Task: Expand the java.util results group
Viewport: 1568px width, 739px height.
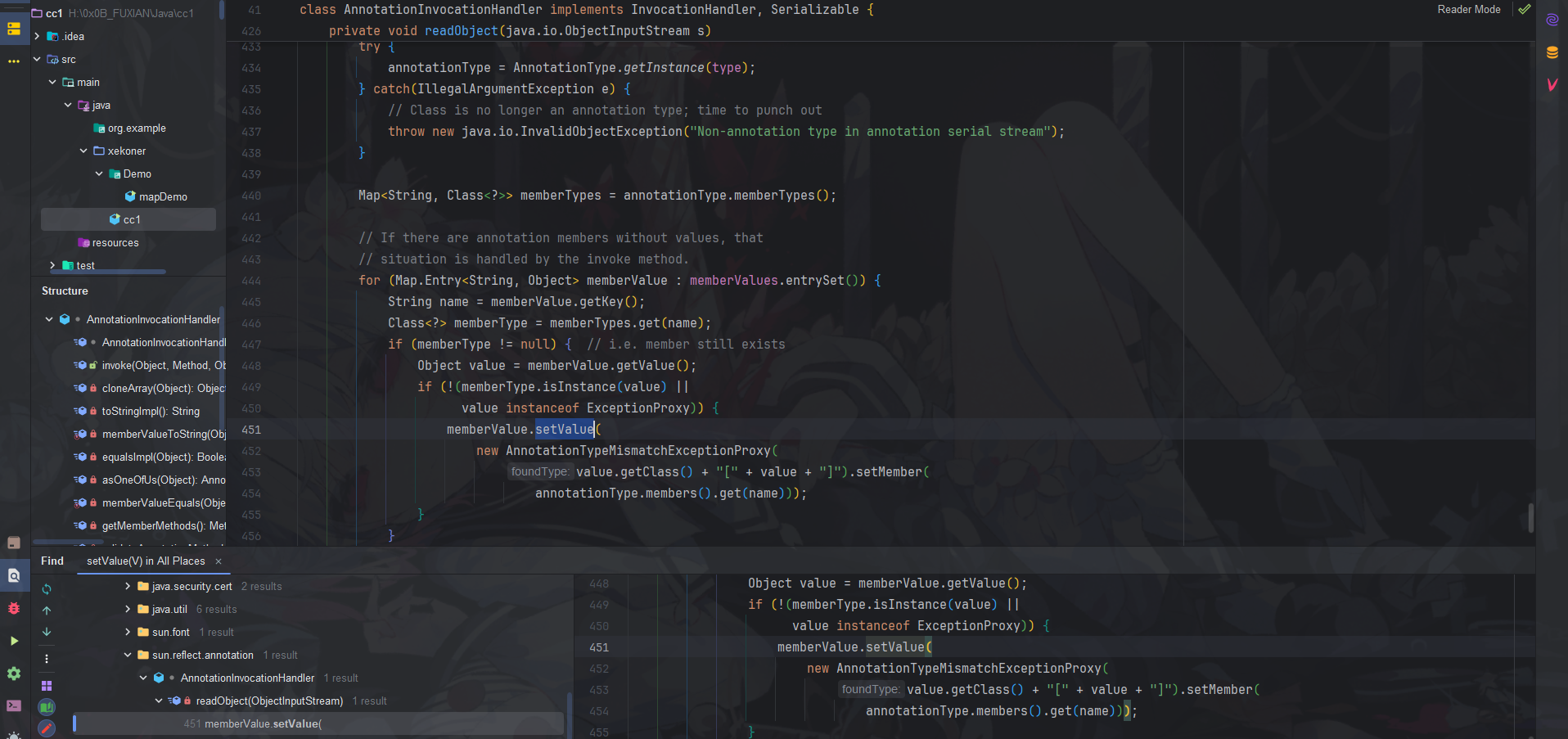Action: 128,609
